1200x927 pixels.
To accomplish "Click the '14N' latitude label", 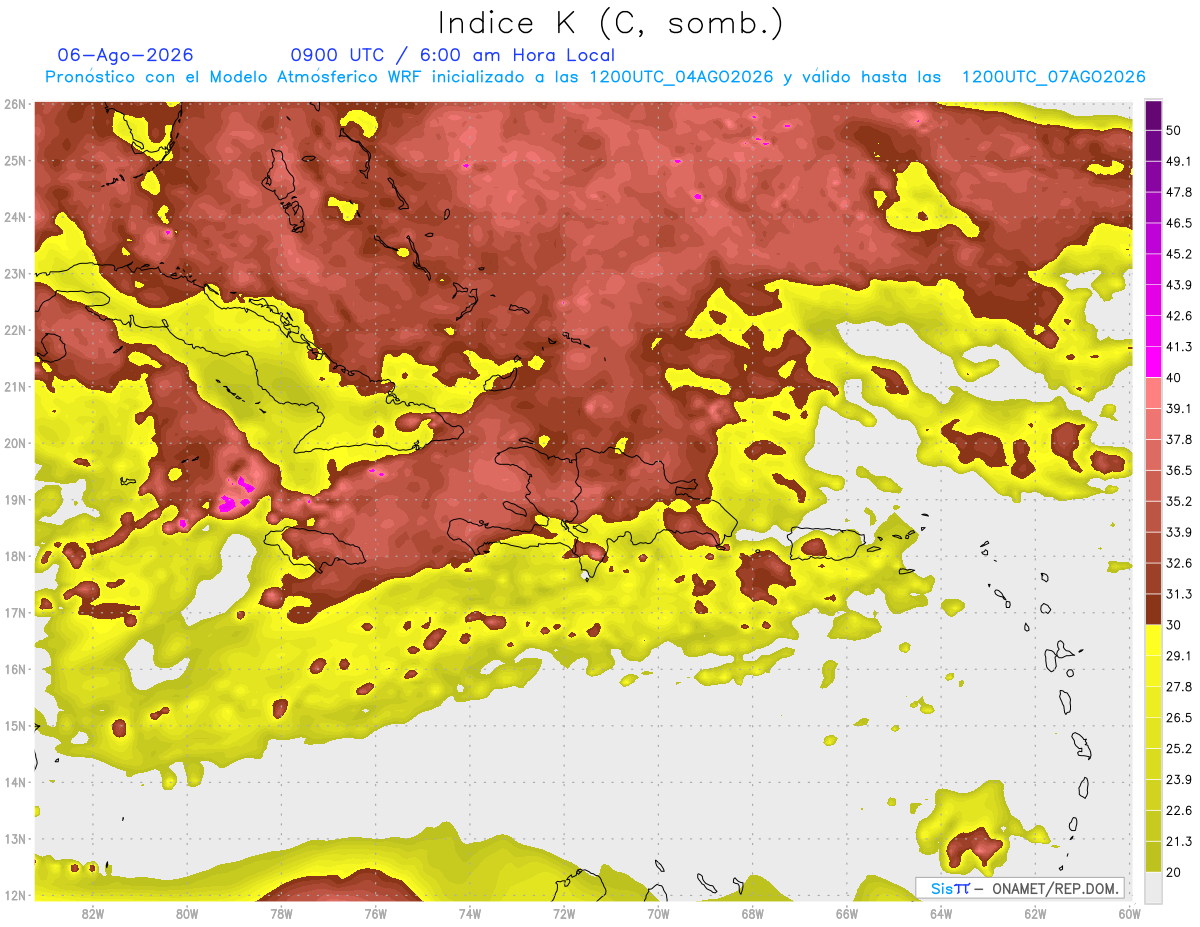I will (x=14, y=782).
